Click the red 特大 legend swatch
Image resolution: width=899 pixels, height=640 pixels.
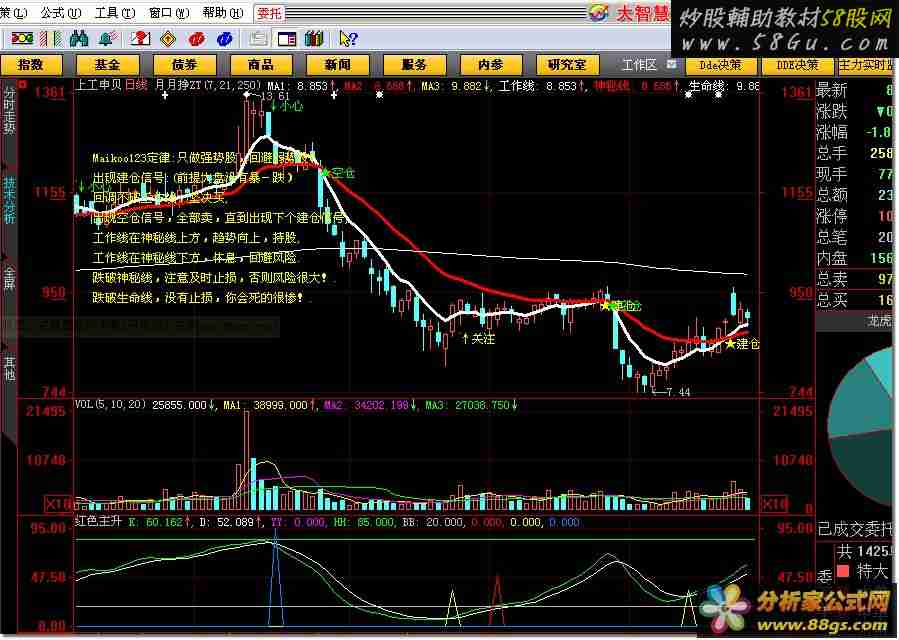[x=843, y=571]
